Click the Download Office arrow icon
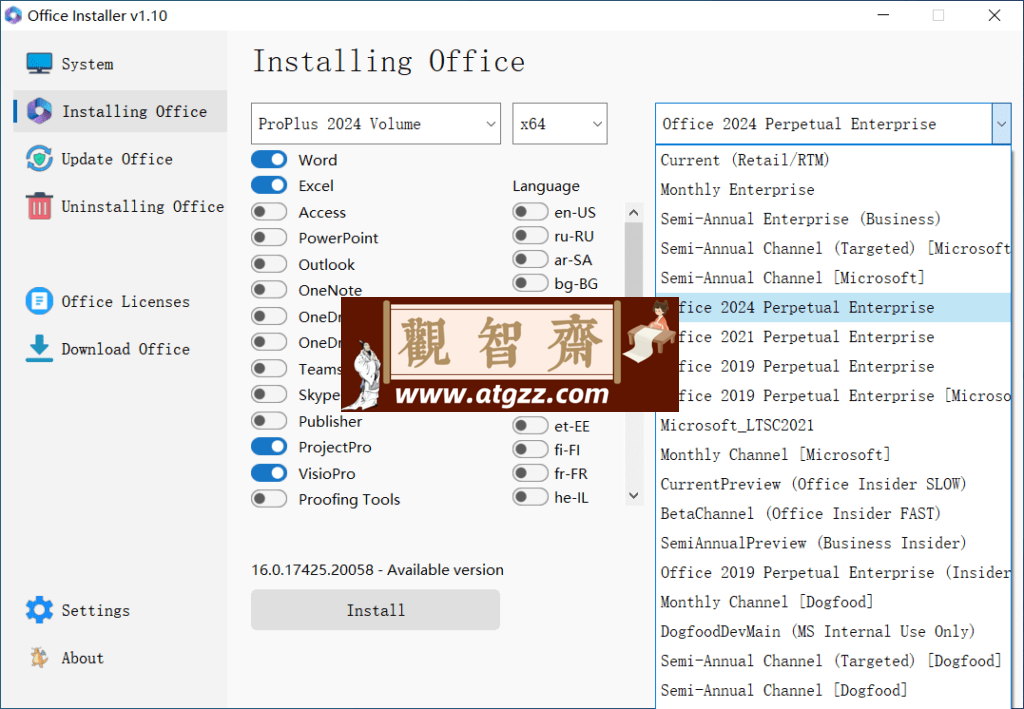1024x709 pixels. coord(39,349)
